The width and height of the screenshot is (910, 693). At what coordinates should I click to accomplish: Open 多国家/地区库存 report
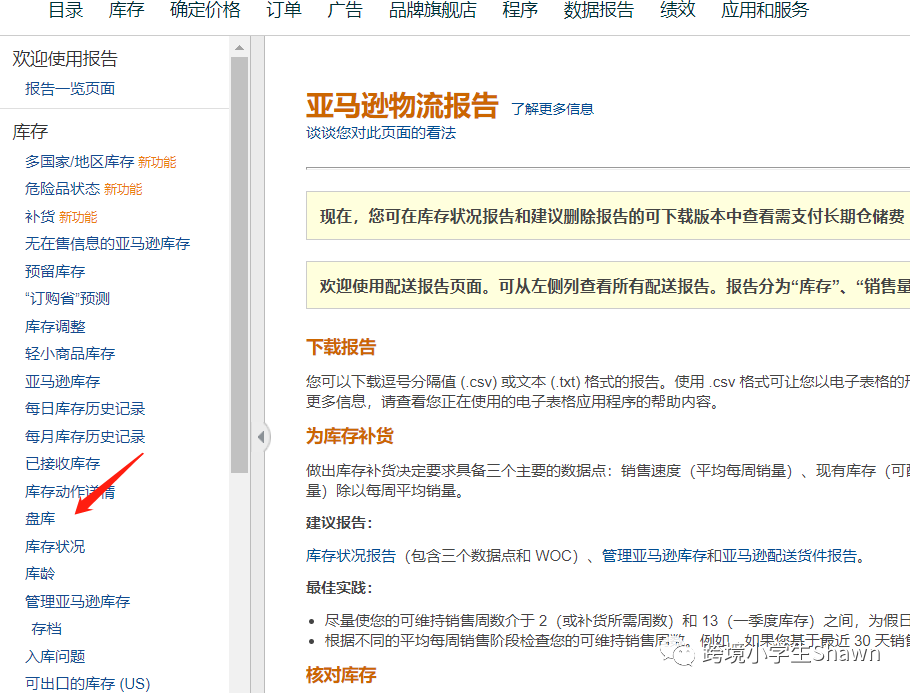click(x=80, y=161)
